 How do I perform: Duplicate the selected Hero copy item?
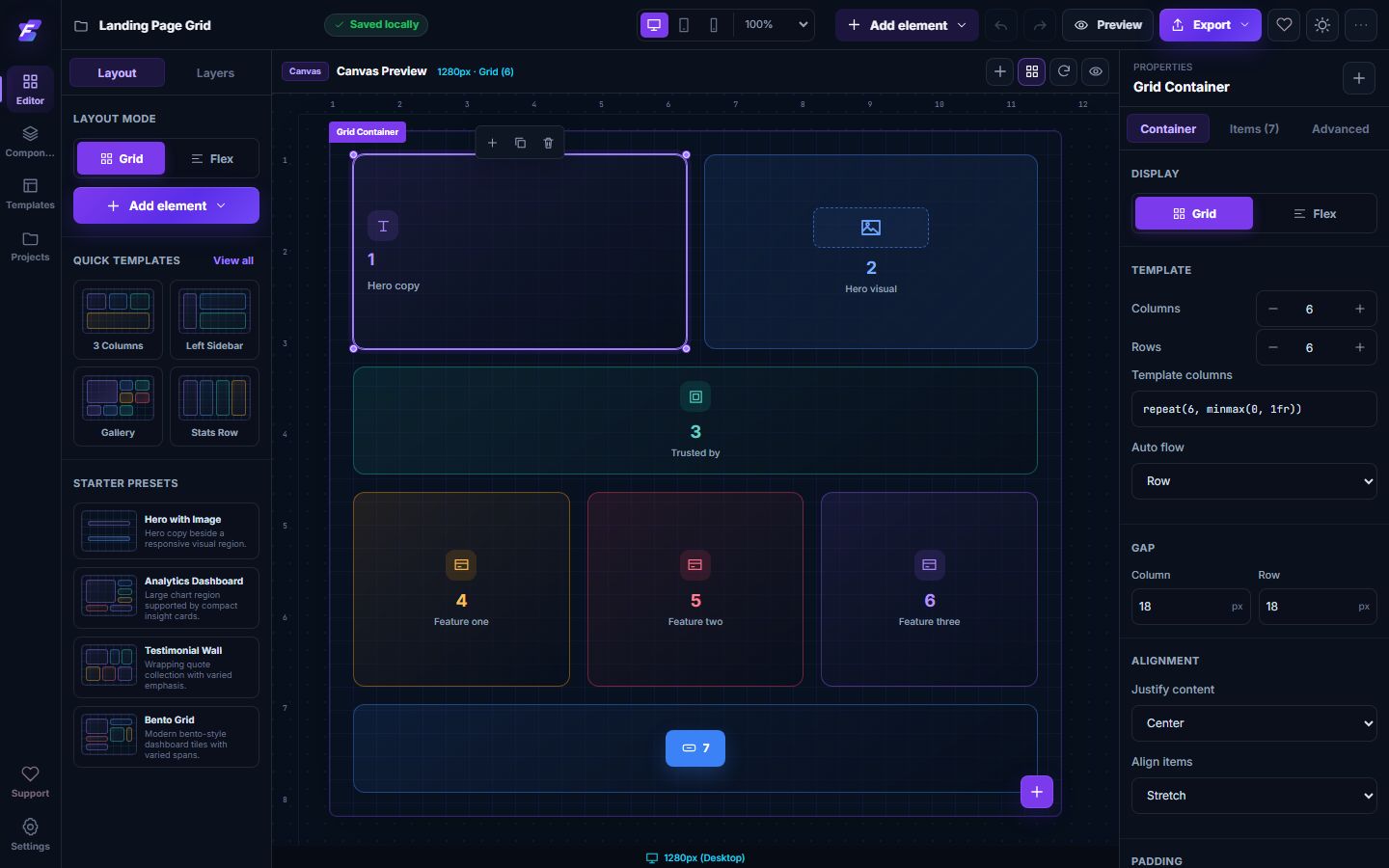click(x=520, y=143)
